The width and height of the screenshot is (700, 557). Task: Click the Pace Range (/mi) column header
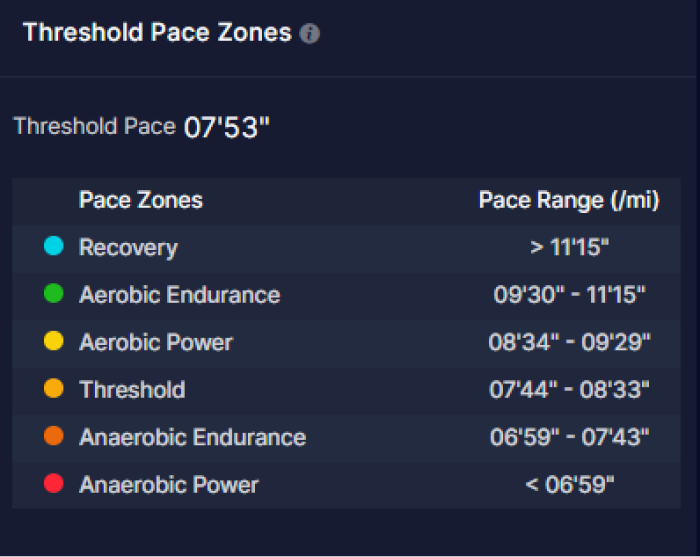569,200
